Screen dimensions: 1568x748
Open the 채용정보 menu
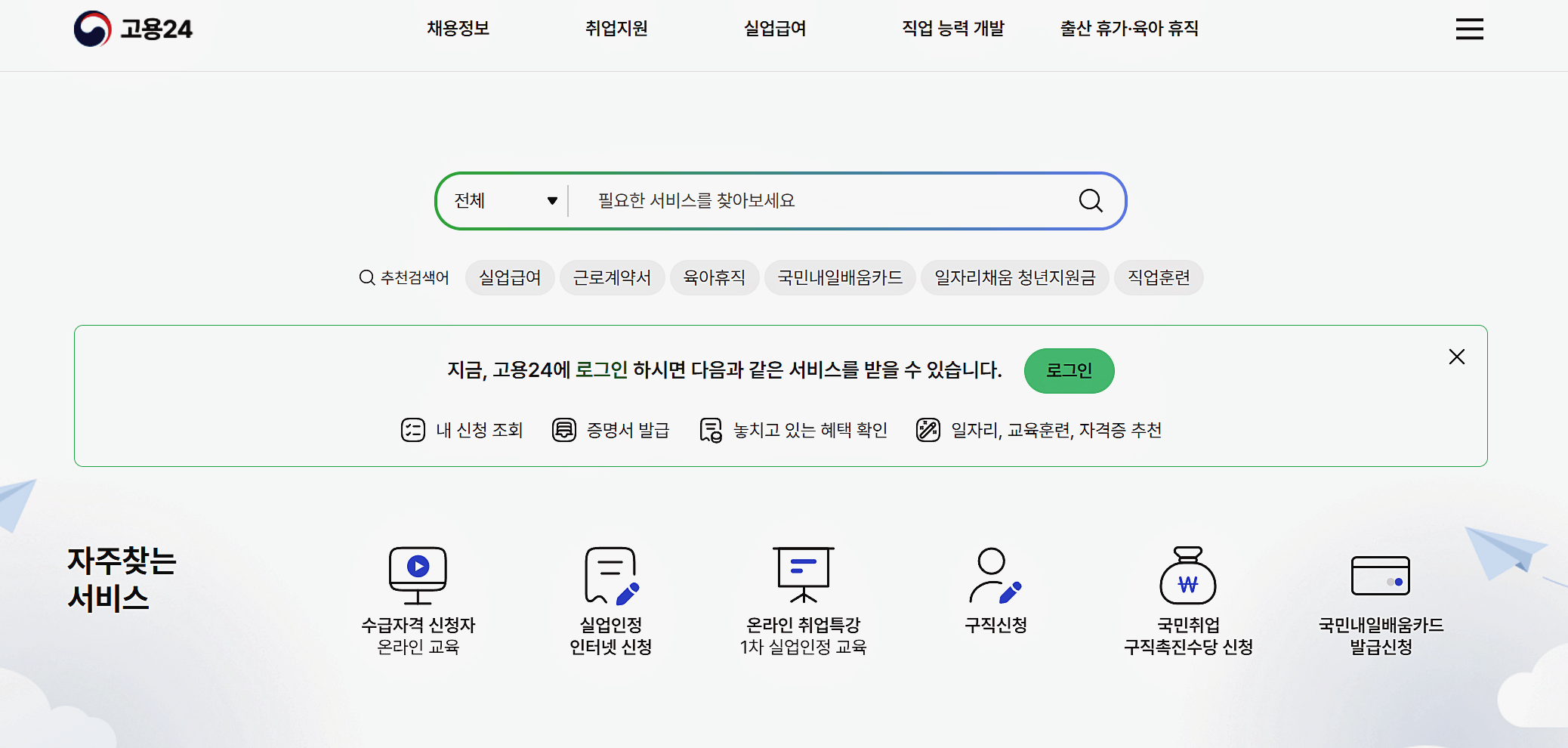point(457,28)
